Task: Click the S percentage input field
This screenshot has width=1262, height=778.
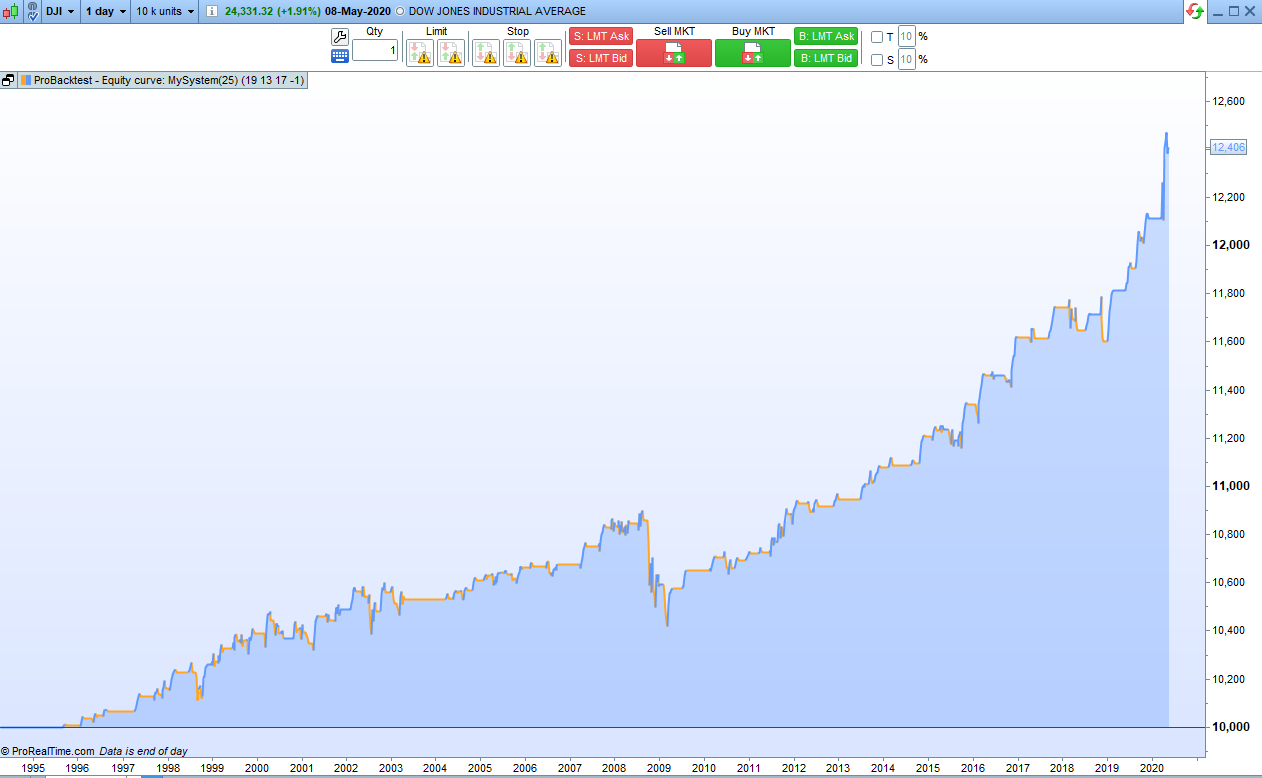Action: pyautogui.click(x=907, y=59)
